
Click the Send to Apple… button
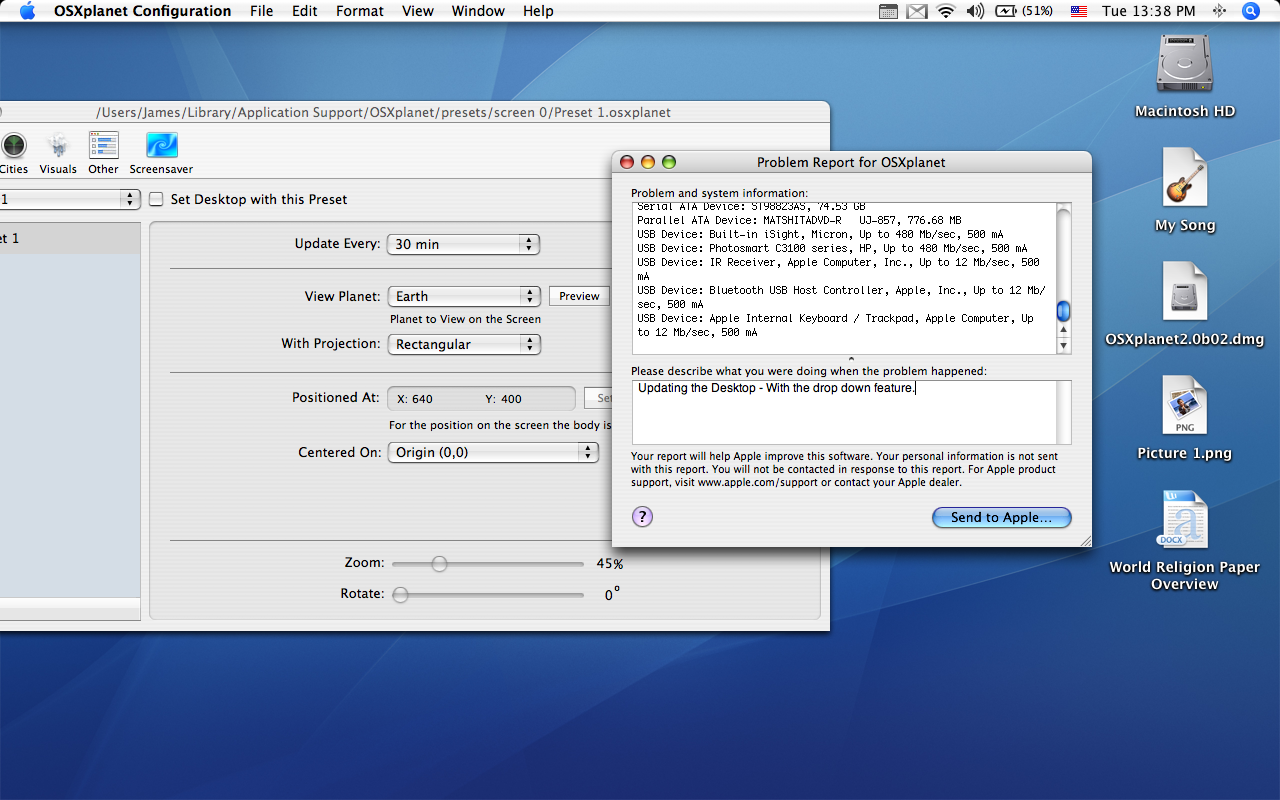click(x=1001, y=517)
